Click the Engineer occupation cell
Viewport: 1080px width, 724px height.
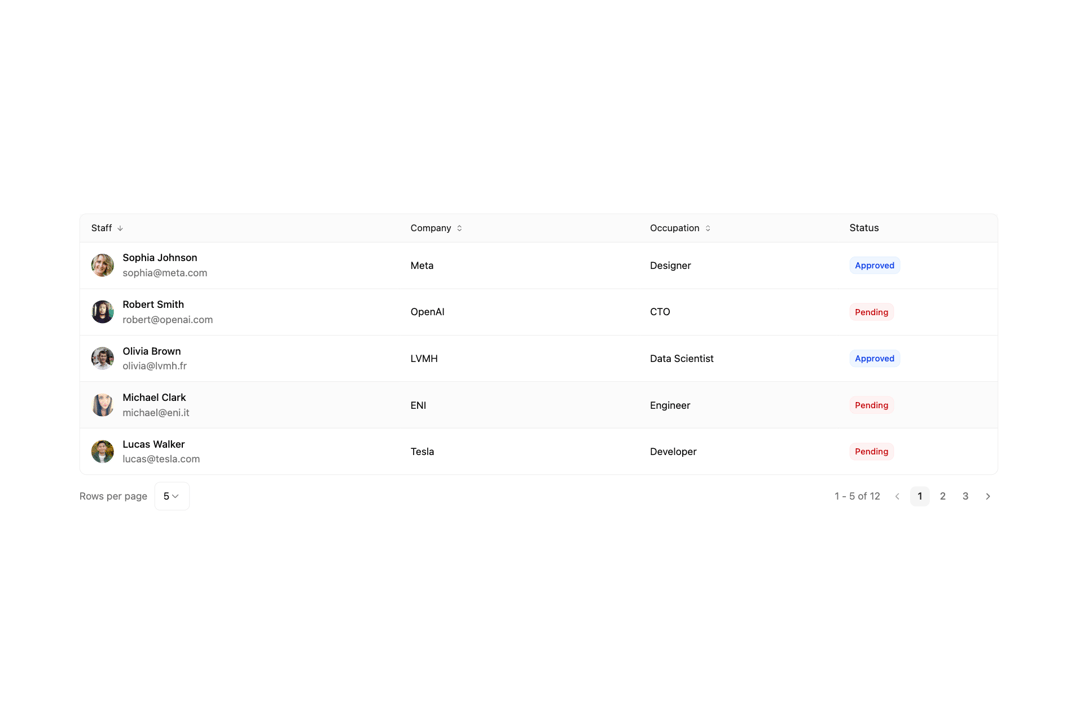(669, 405)
